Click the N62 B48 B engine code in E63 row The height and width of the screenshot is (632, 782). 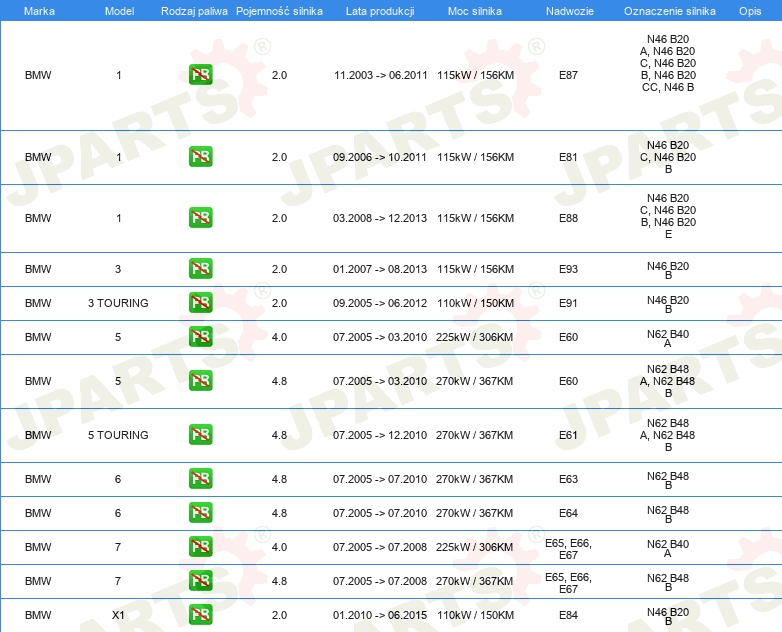[x=668, y=480]
